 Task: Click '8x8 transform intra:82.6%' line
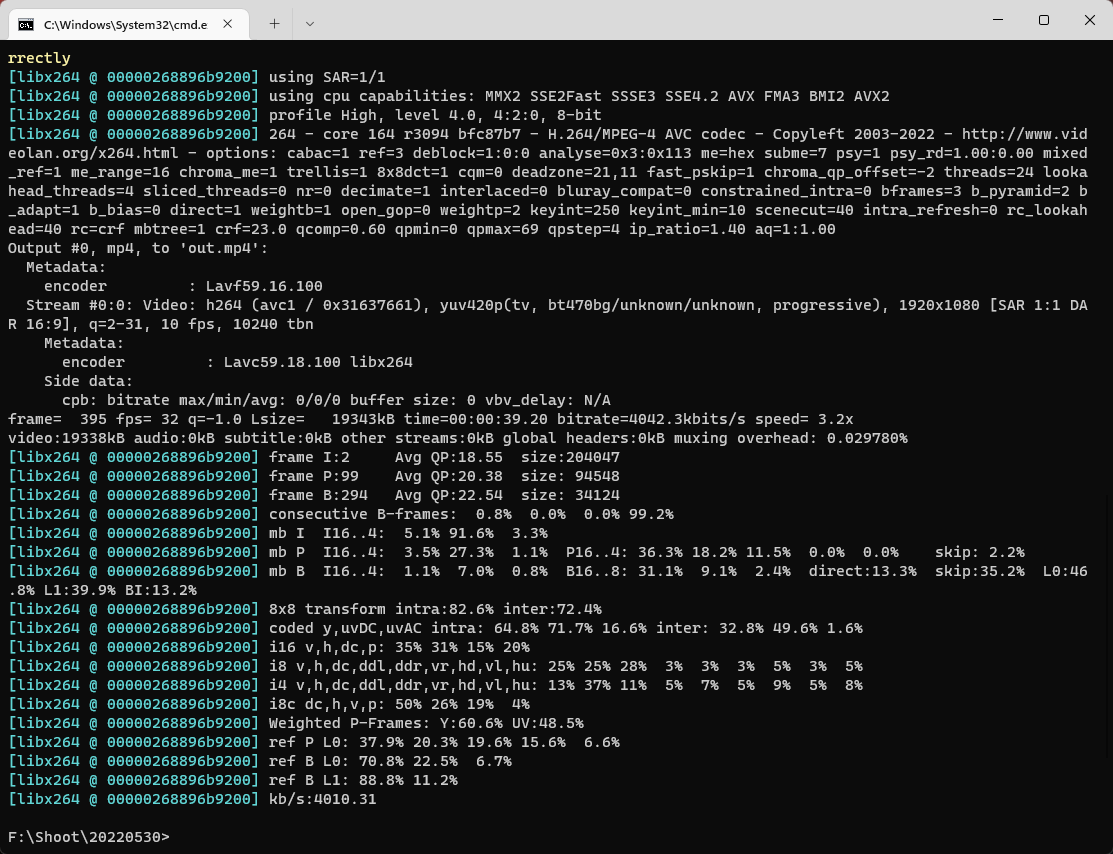(305, 609)
